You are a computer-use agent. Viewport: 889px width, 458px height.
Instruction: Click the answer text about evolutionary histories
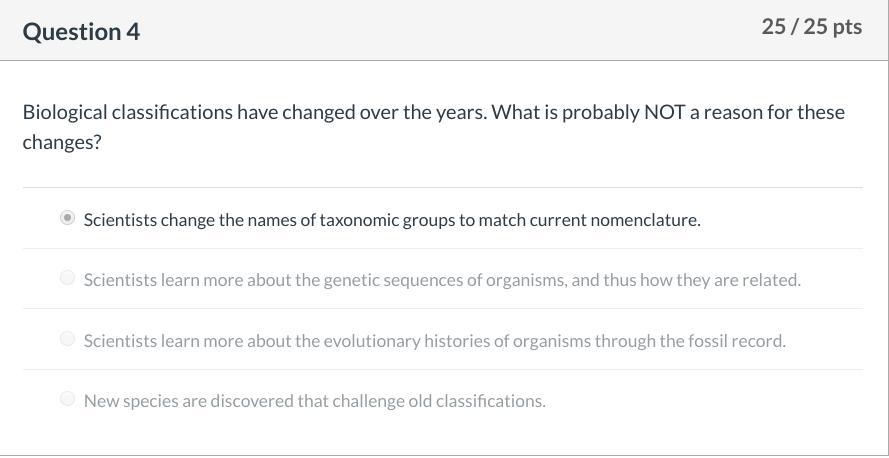click(434, 341)
